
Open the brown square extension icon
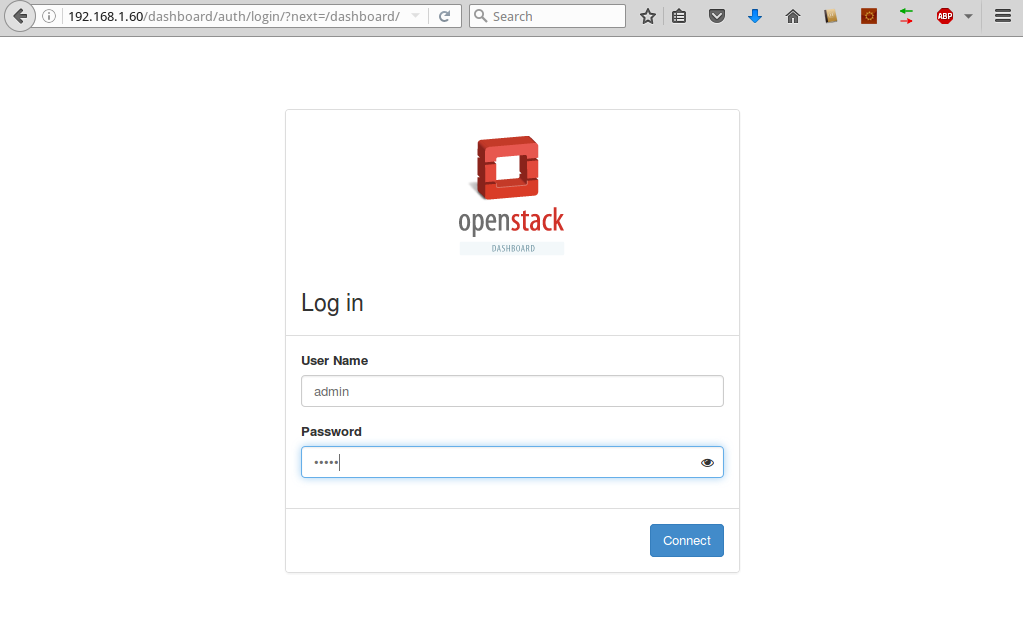[x=868, y=16]
